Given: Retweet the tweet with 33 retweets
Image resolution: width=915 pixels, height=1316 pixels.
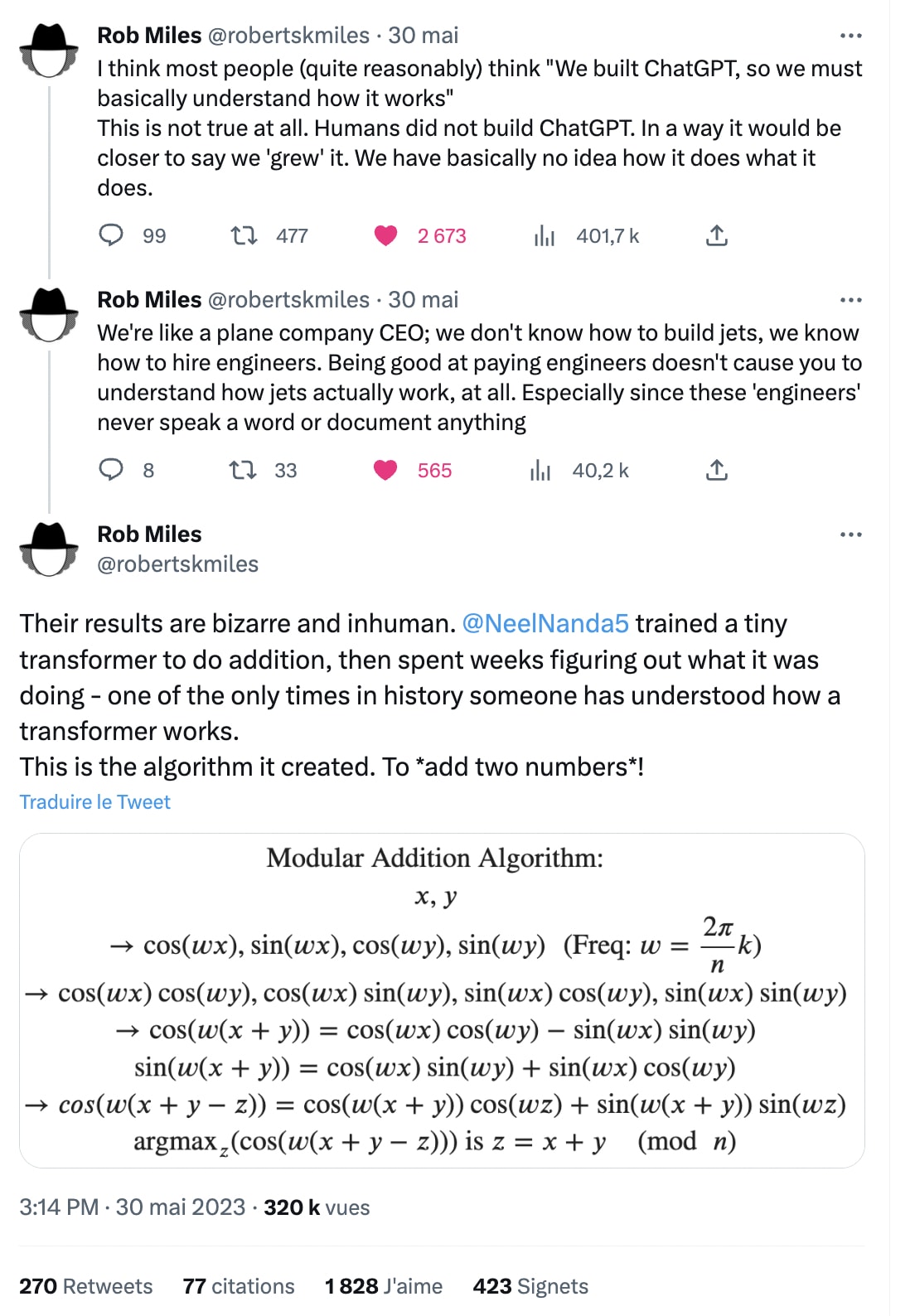Looking at the screenshot, I should click(243, 470).
